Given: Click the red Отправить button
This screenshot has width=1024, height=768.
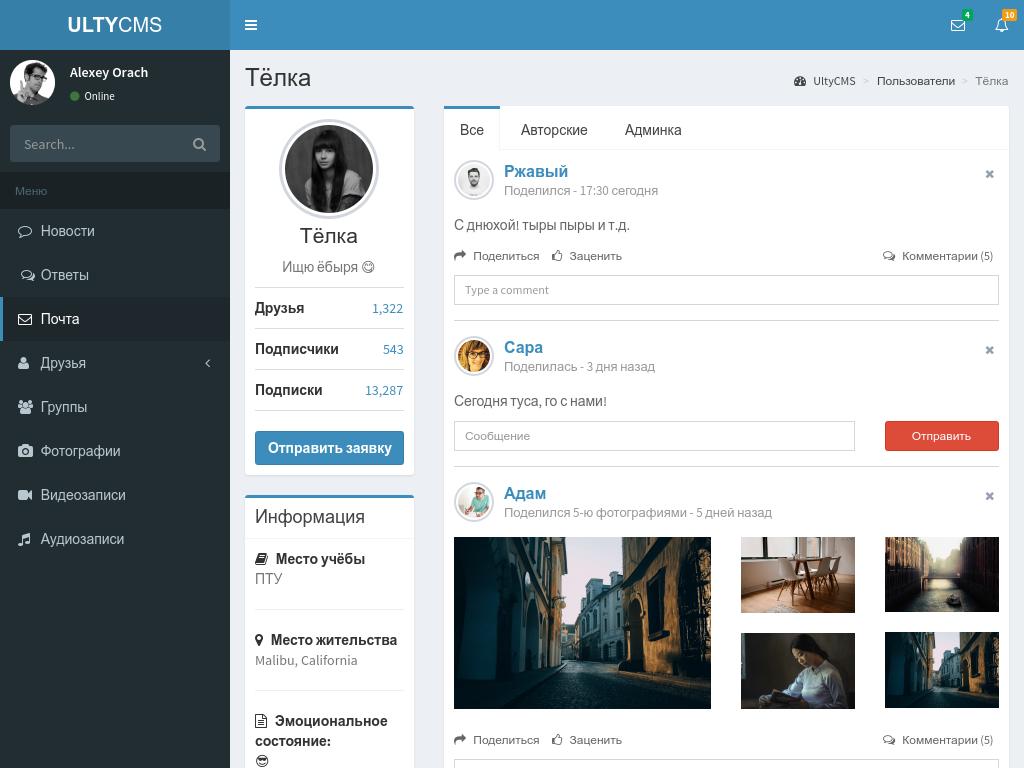Looking at the screenshot, I should click(x=941, y=436).
